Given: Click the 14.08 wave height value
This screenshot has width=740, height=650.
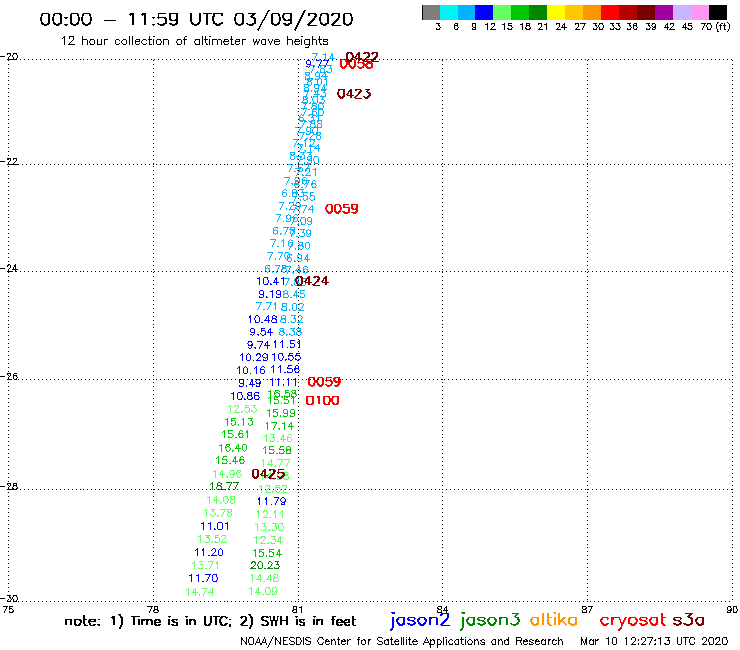Looking at the screenshot, I should click(x=221, y=500).
